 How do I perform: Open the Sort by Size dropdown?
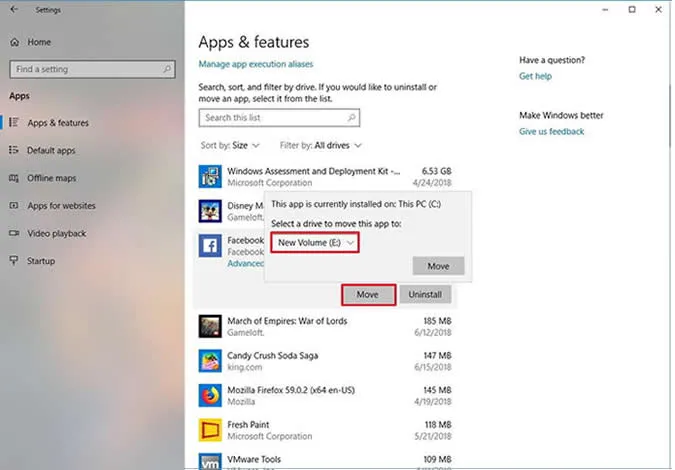(230, 145)
